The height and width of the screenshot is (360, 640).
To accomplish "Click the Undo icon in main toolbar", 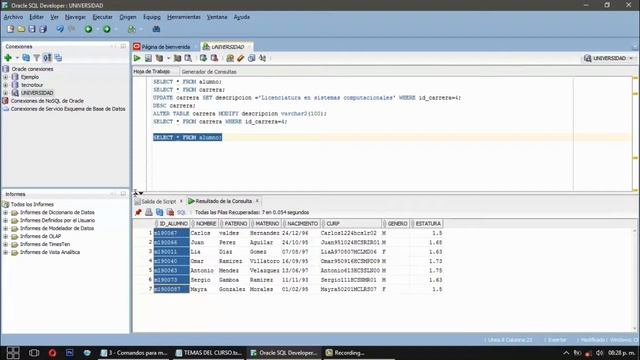I will click(60, 29).
